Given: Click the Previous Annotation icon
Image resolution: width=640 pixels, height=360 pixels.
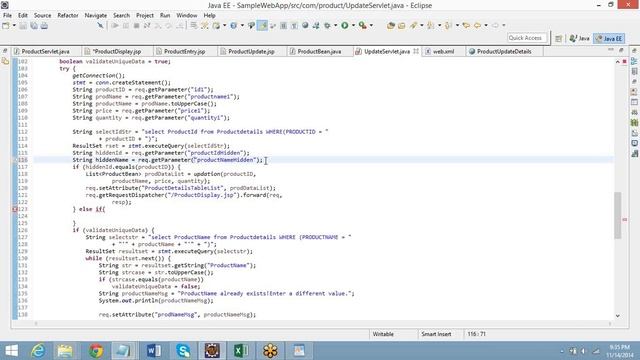Looking at the screenshot, I should coord(448,25).
